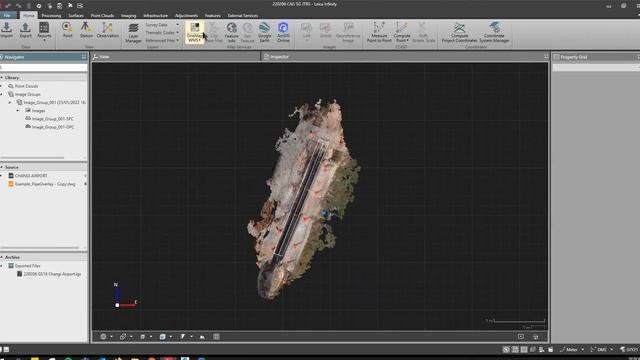This screenshot has width=640, height=360.
Task: Open the File menu tab
Action: click(x=7, y=16)
